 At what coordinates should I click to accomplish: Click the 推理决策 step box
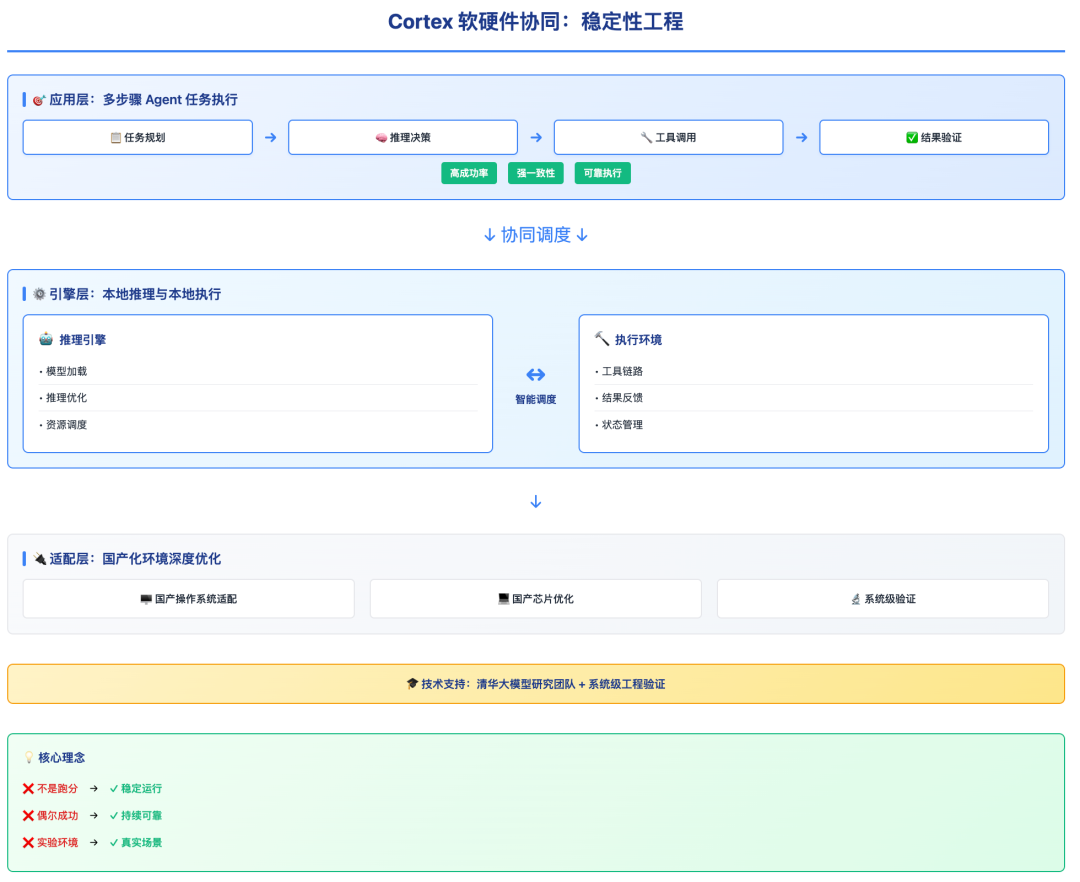[403, 138]
